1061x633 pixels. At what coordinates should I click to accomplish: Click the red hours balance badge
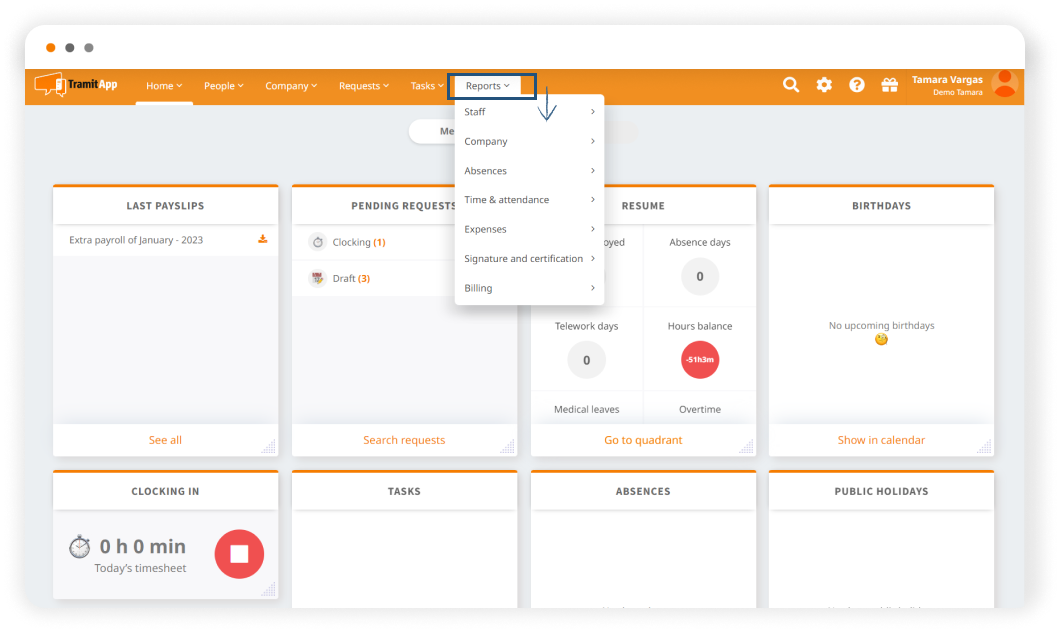pos(700,360)
